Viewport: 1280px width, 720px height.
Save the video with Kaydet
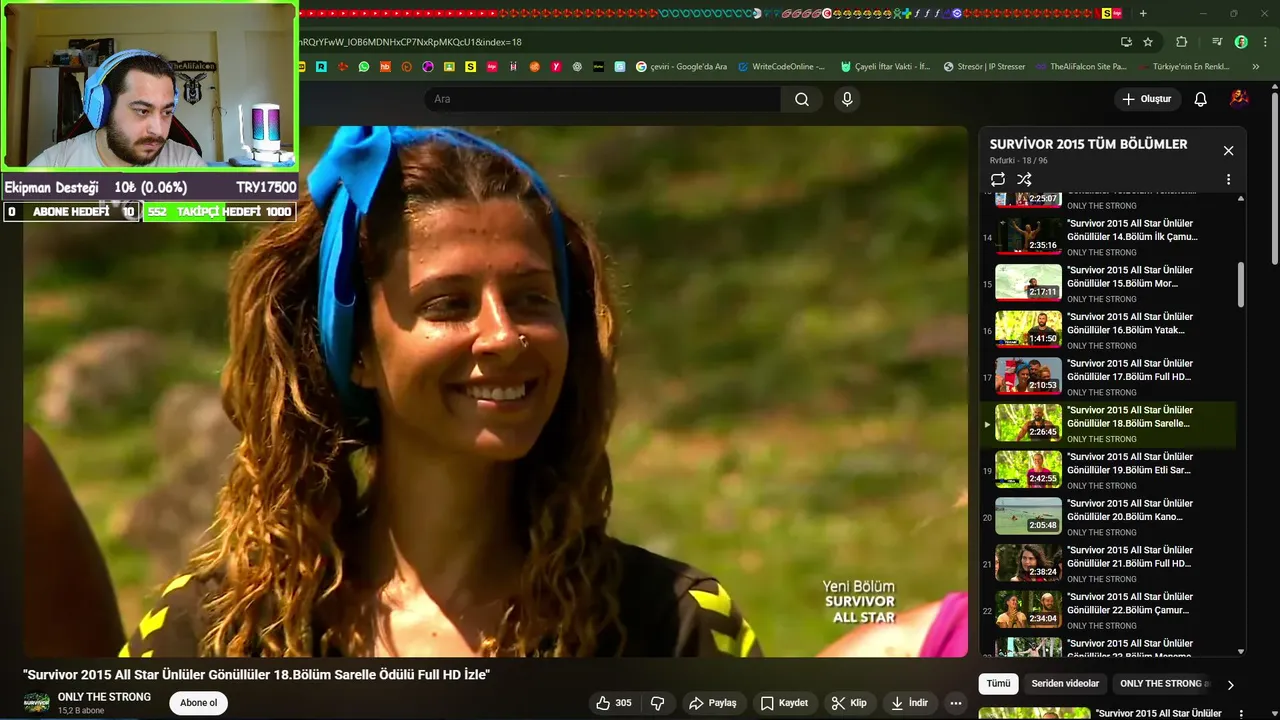784,703
